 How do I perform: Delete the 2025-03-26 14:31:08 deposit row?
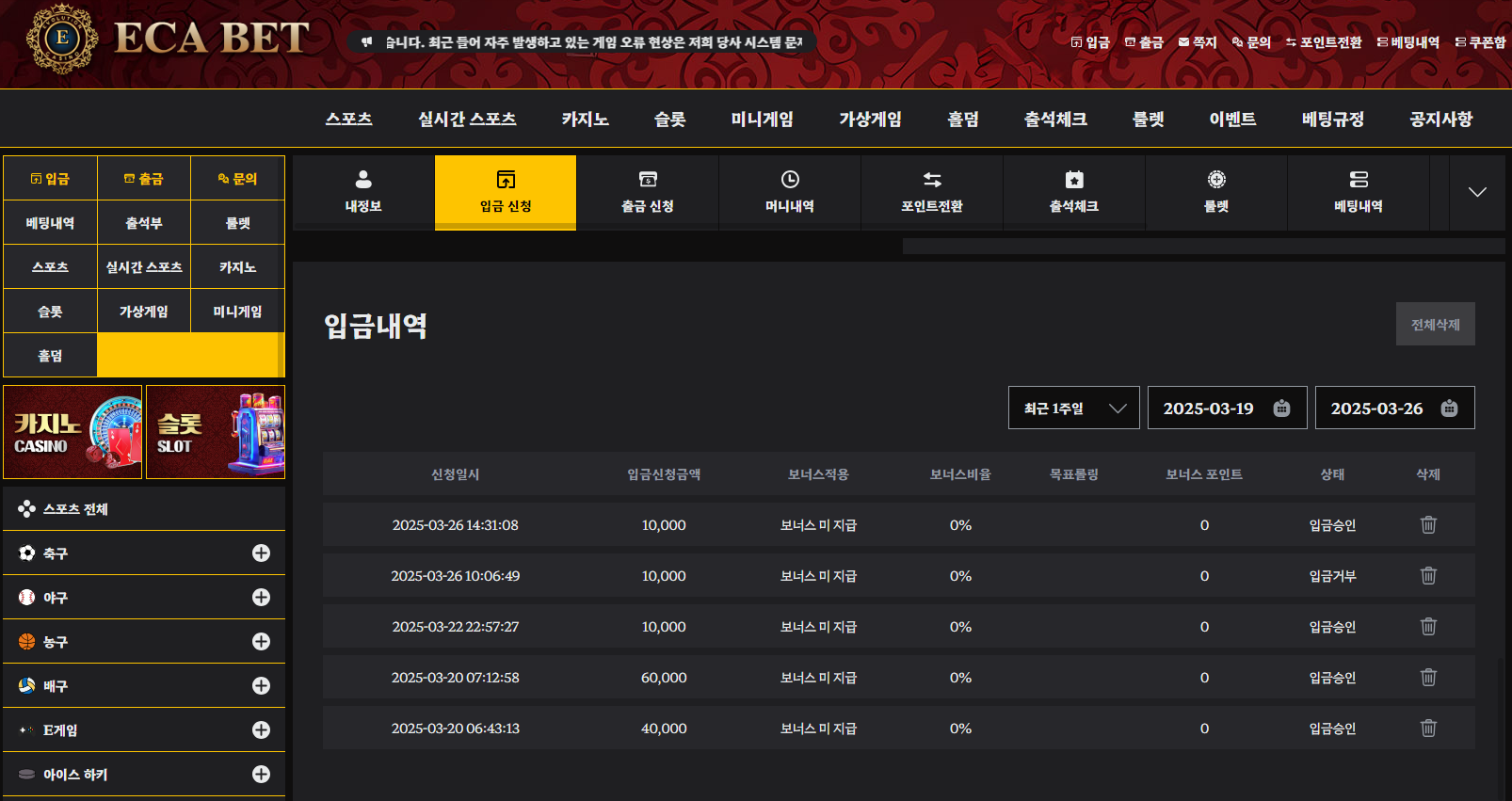(1428, 525)
